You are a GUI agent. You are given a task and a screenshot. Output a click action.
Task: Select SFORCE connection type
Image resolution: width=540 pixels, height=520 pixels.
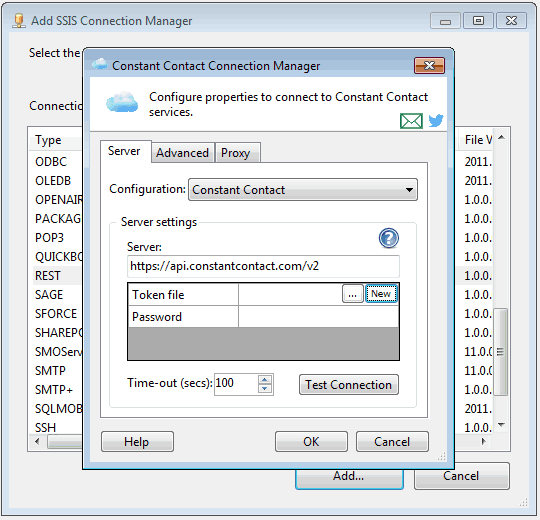pyautogui.click(x=56, y=314)
